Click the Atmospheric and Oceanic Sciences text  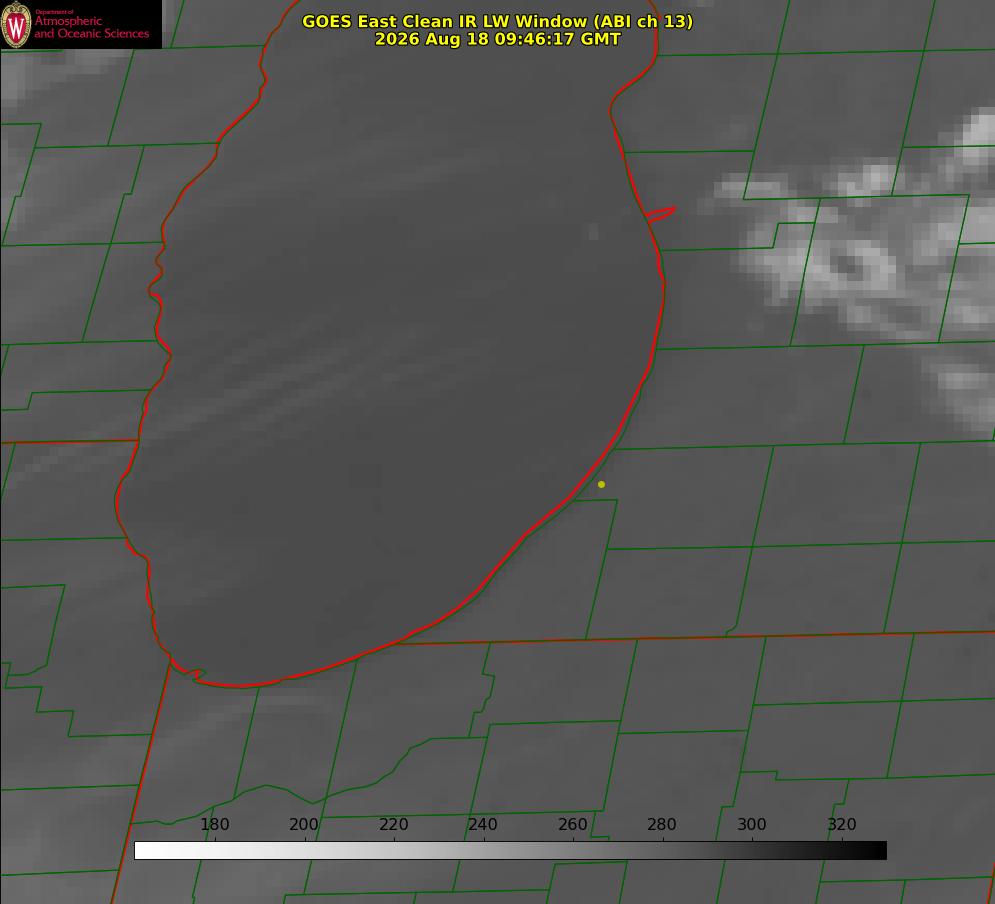[x=91, y=27]
